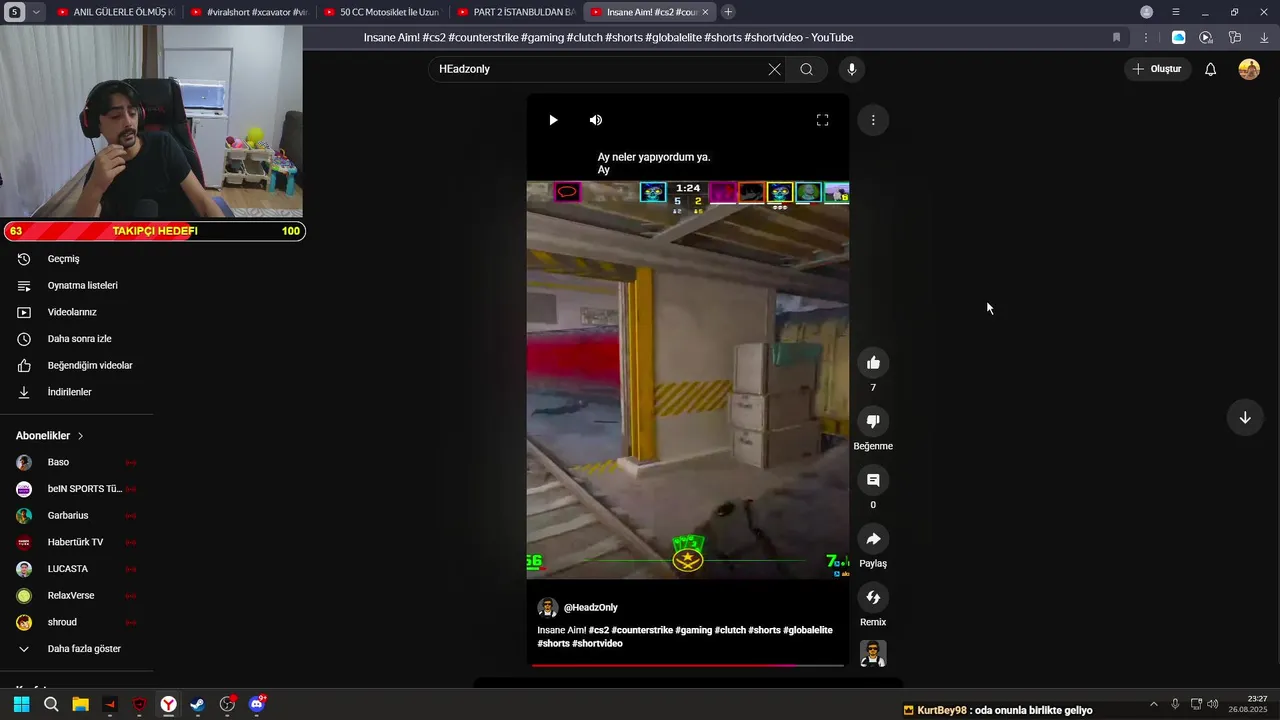Click the #globalelite hashtag

pos(808,631)
